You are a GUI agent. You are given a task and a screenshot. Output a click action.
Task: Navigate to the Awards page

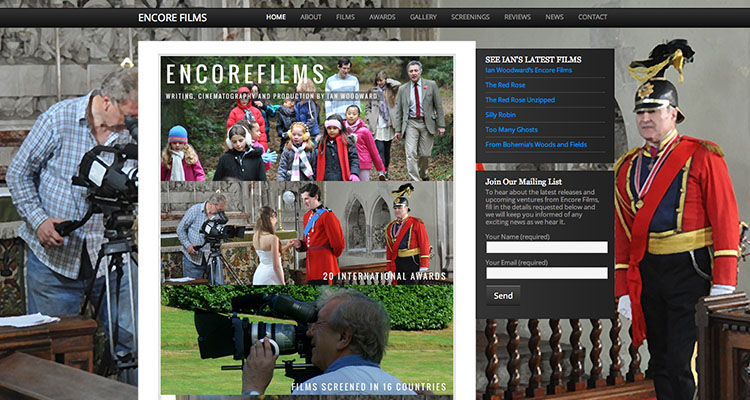(382, 17)
